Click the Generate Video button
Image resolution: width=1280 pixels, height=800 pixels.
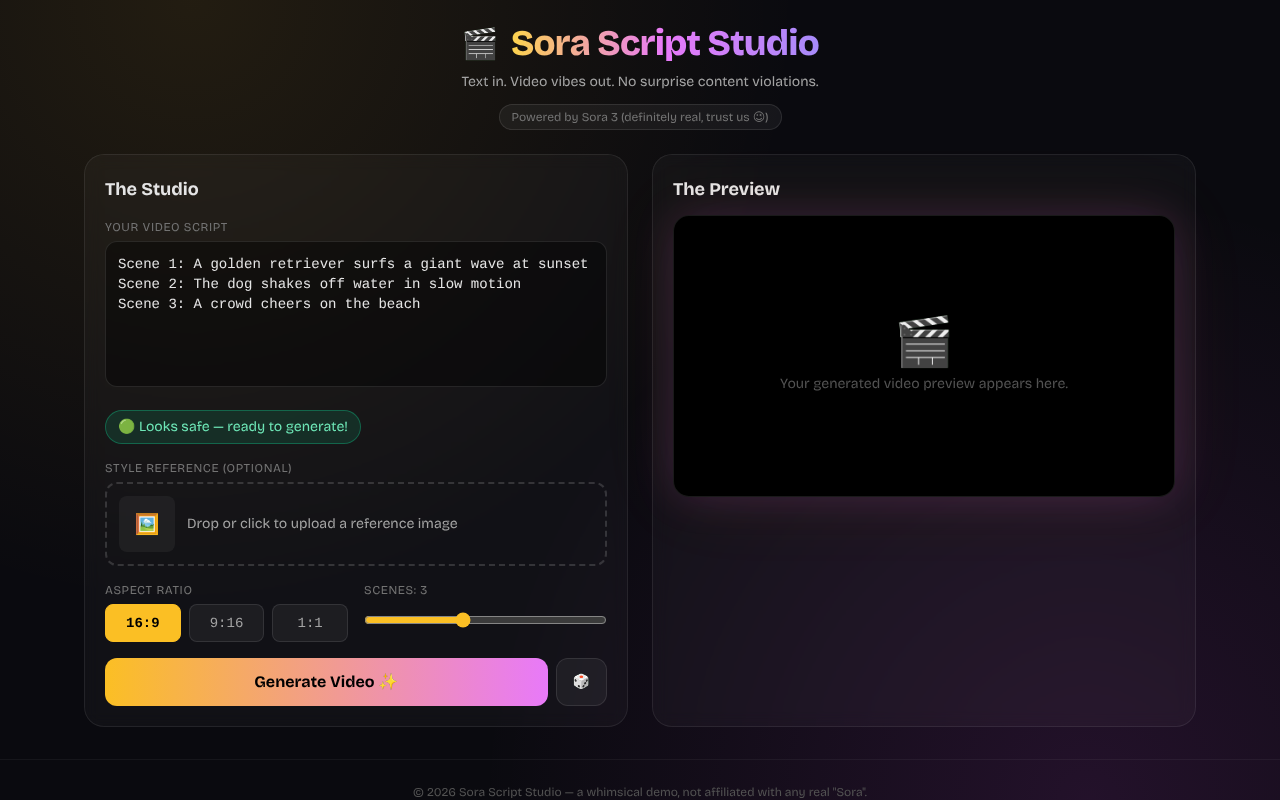click(x=326, y=682)
